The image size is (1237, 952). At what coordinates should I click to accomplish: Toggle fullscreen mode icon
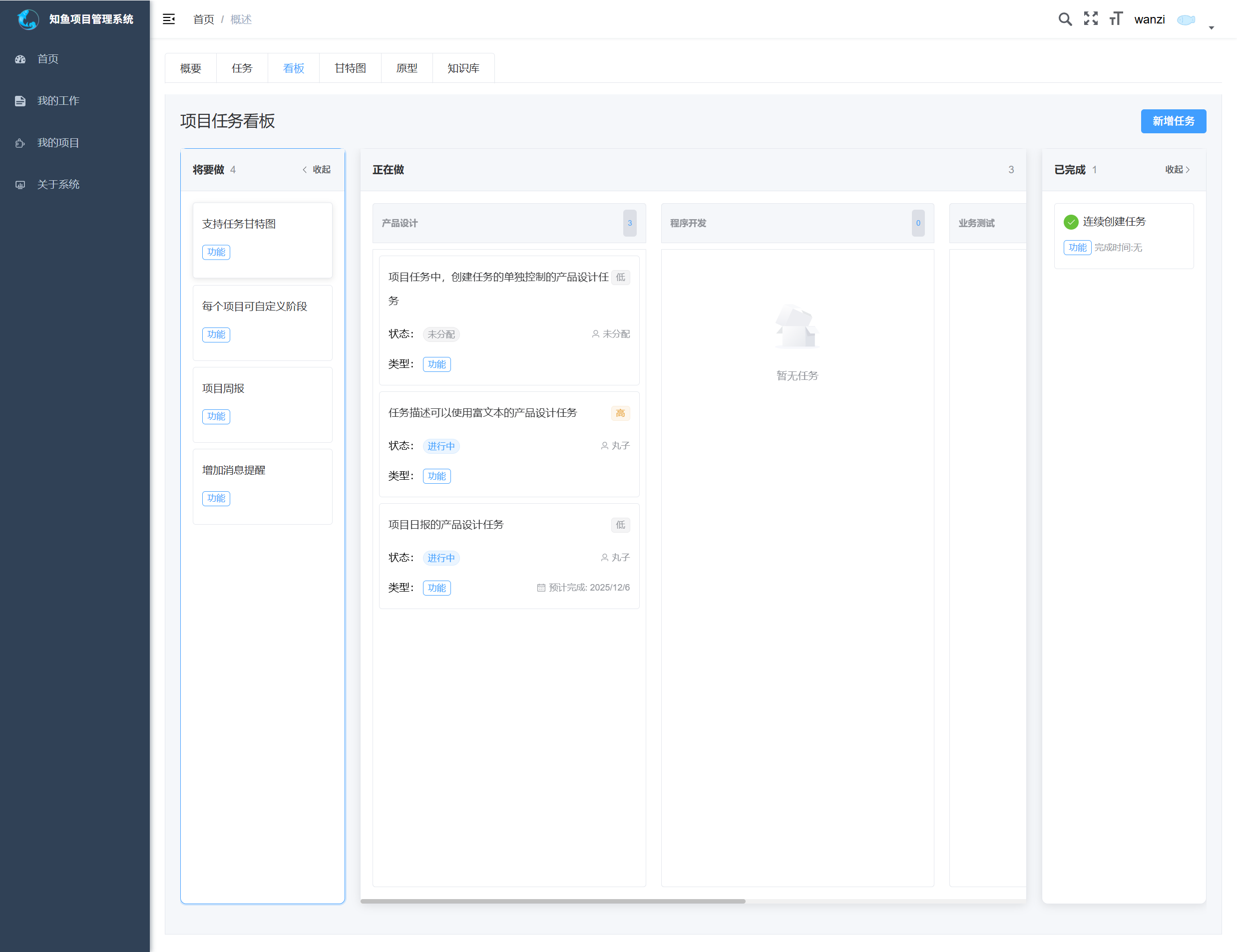click(x=1090, y=18)
